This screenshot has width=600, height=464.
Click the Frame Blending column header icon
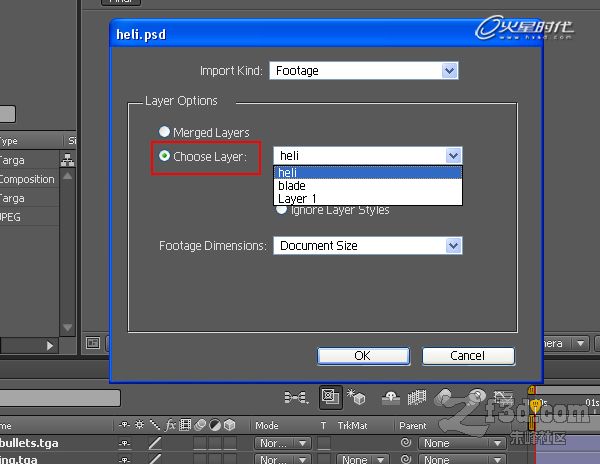(185, 425)
